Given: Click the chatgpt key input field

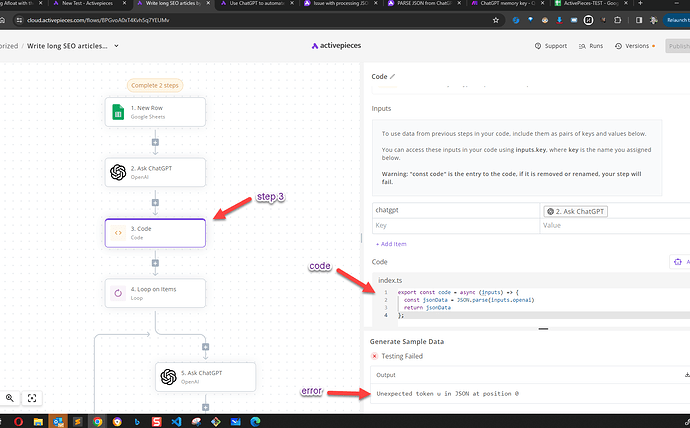Looking at the screenshot, I should (456, 210).
